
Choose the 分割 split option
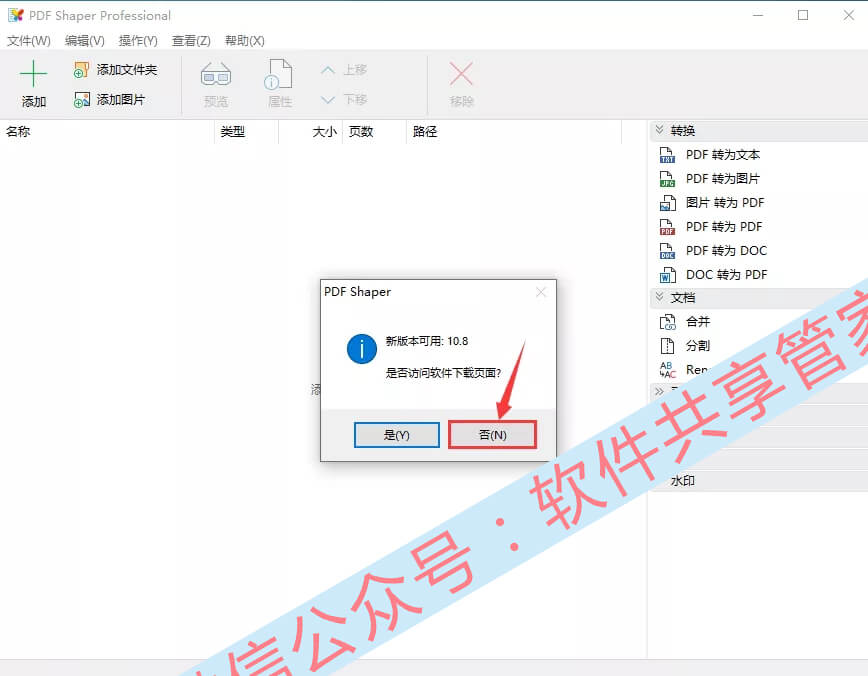click(698, 346)
